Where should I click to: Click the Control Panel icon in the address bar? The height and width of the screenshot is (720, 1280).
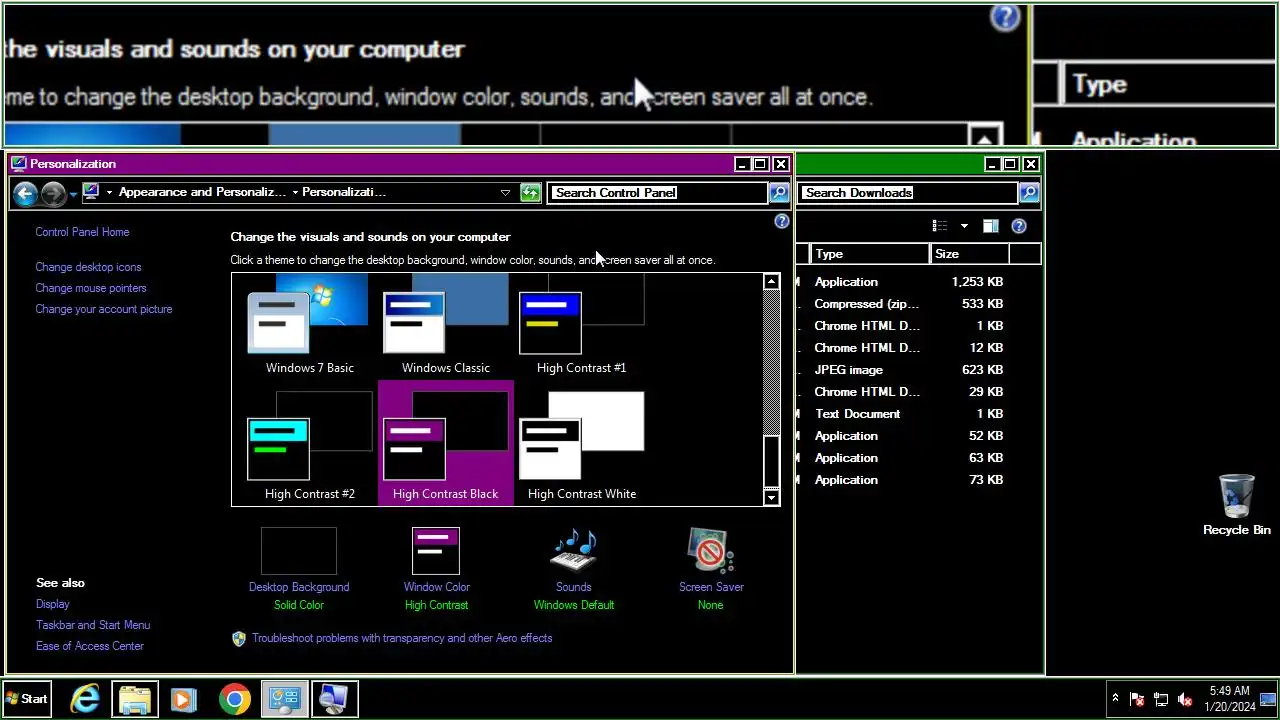[91, 192]
